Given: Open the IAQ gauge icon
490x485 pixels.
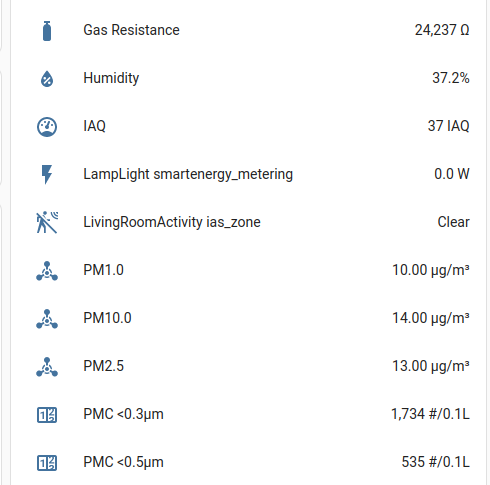Looking at the screenshot, I should [47, 127].
